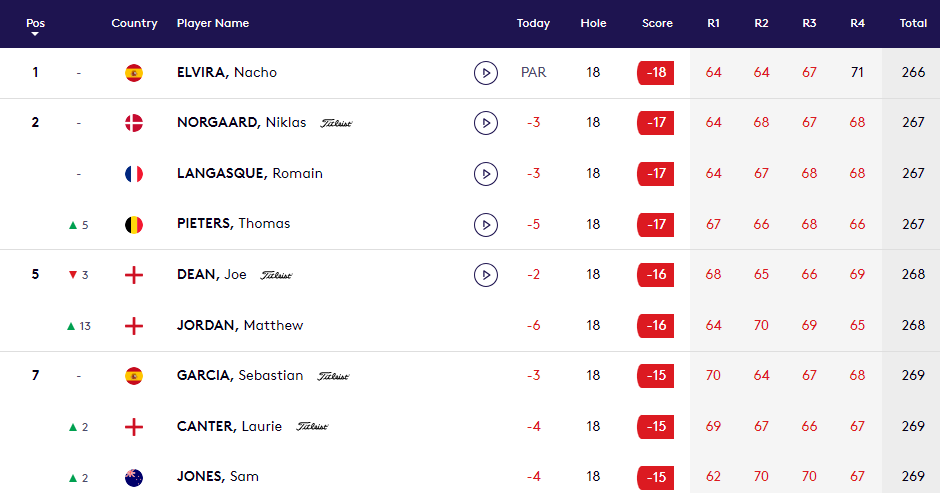This screenshot has height=493, width=940.
Task: Select Sebastian Garcia's name
Action: click(x=240, y=376)
